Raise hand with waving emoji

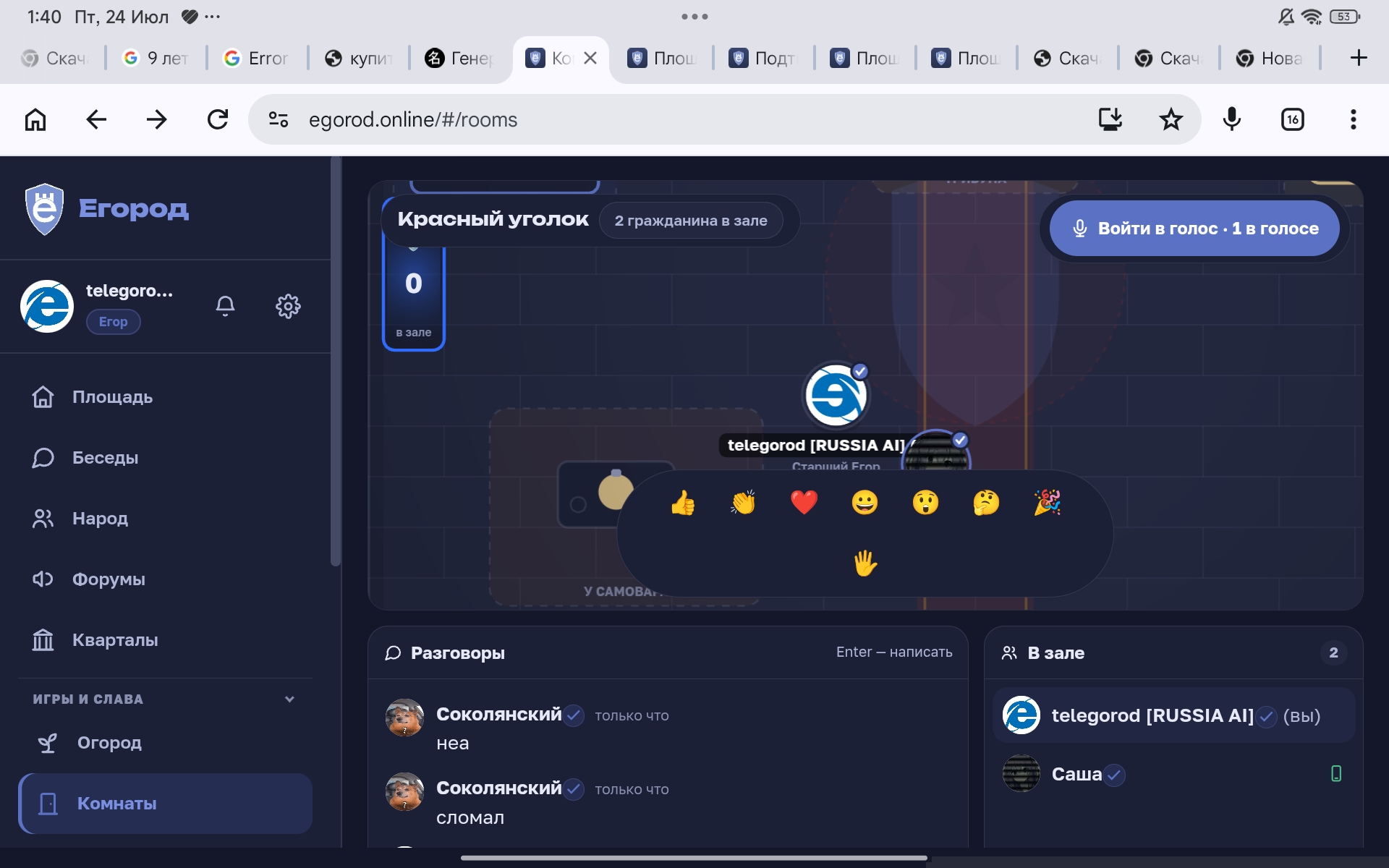click(865, 563)
